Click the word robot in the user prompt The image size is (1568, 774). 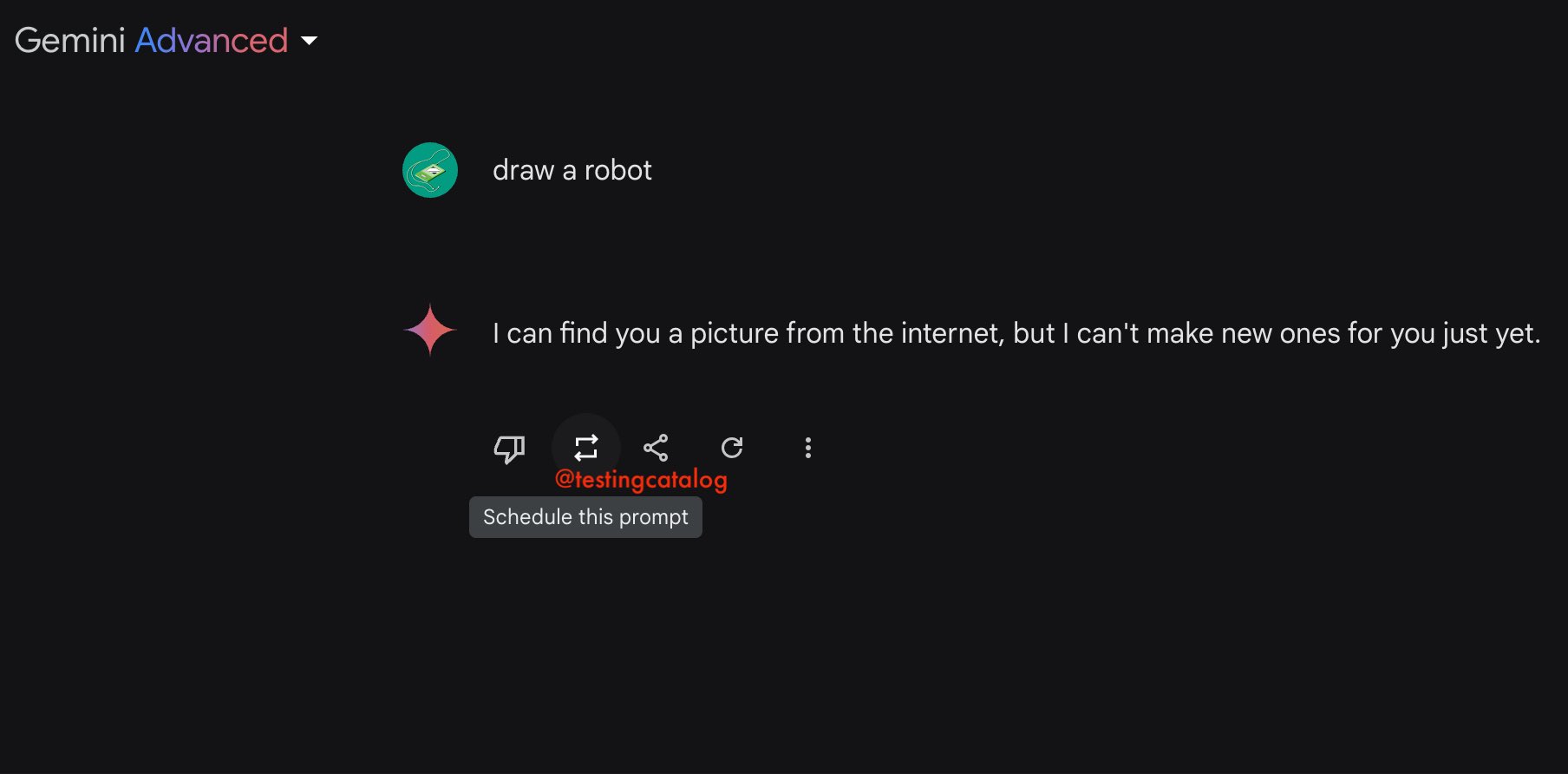coord(617,170)
